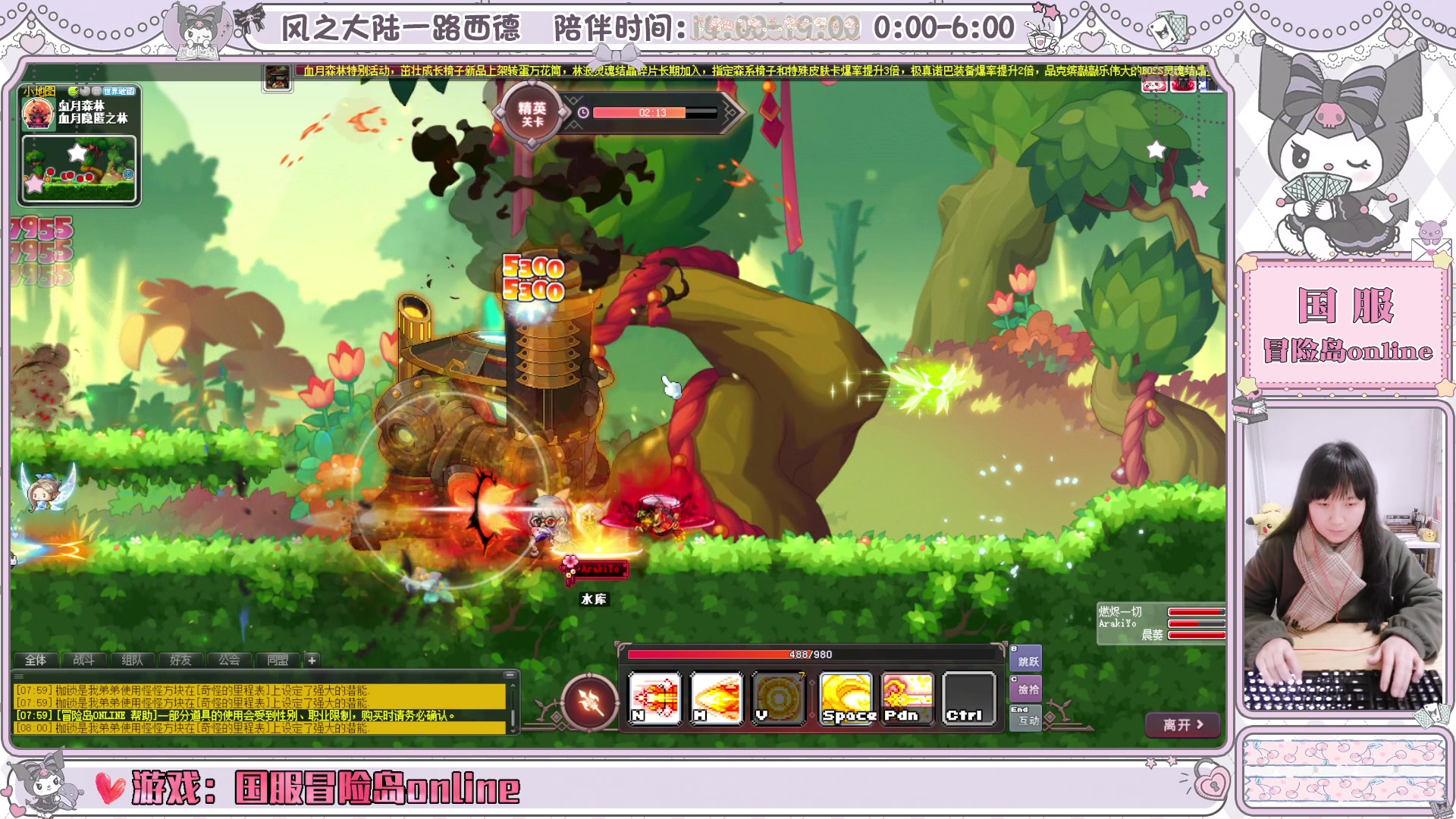Click the blue portal marker on minimap
1456x819 pixels.
tap(128, 174)
